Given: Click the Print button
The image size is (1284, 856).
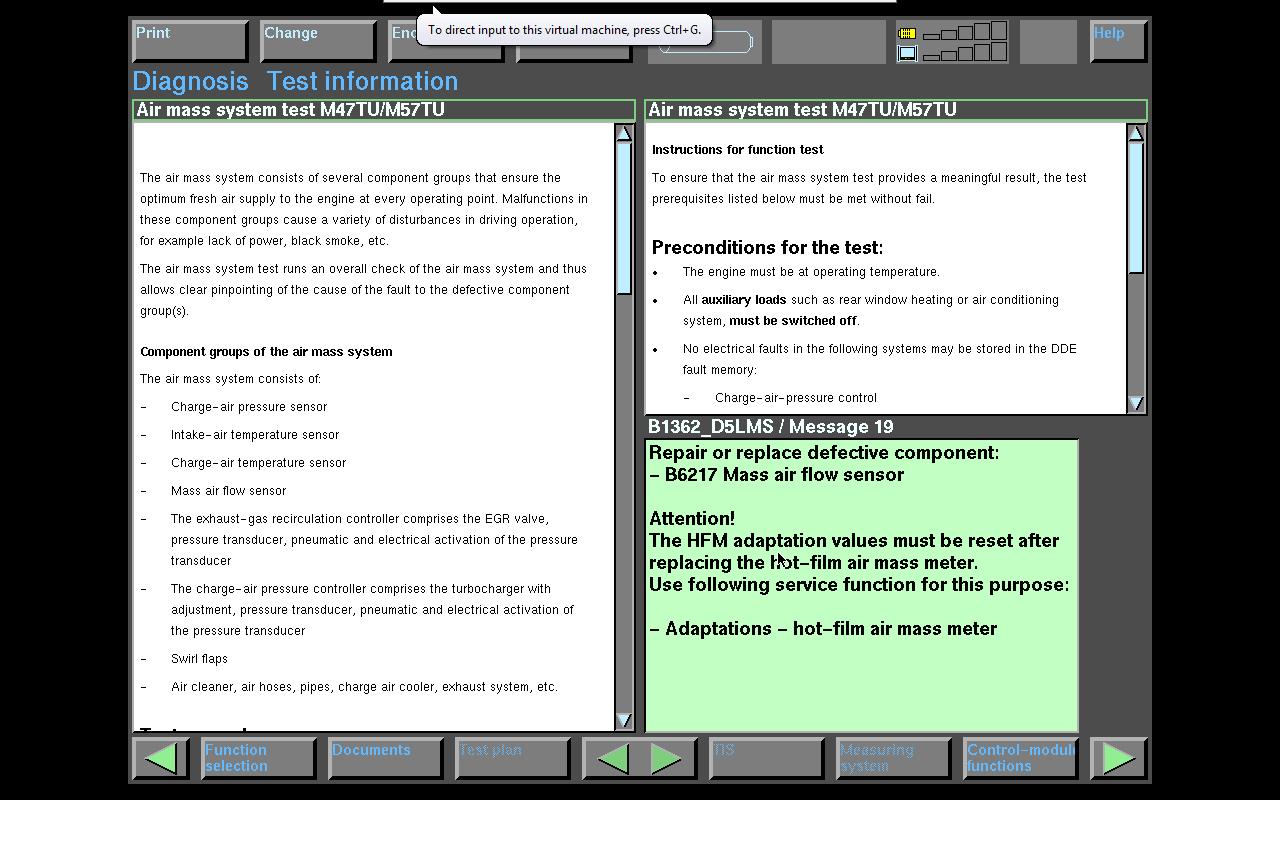Looking at the screenshot, I should coord(190,42).
